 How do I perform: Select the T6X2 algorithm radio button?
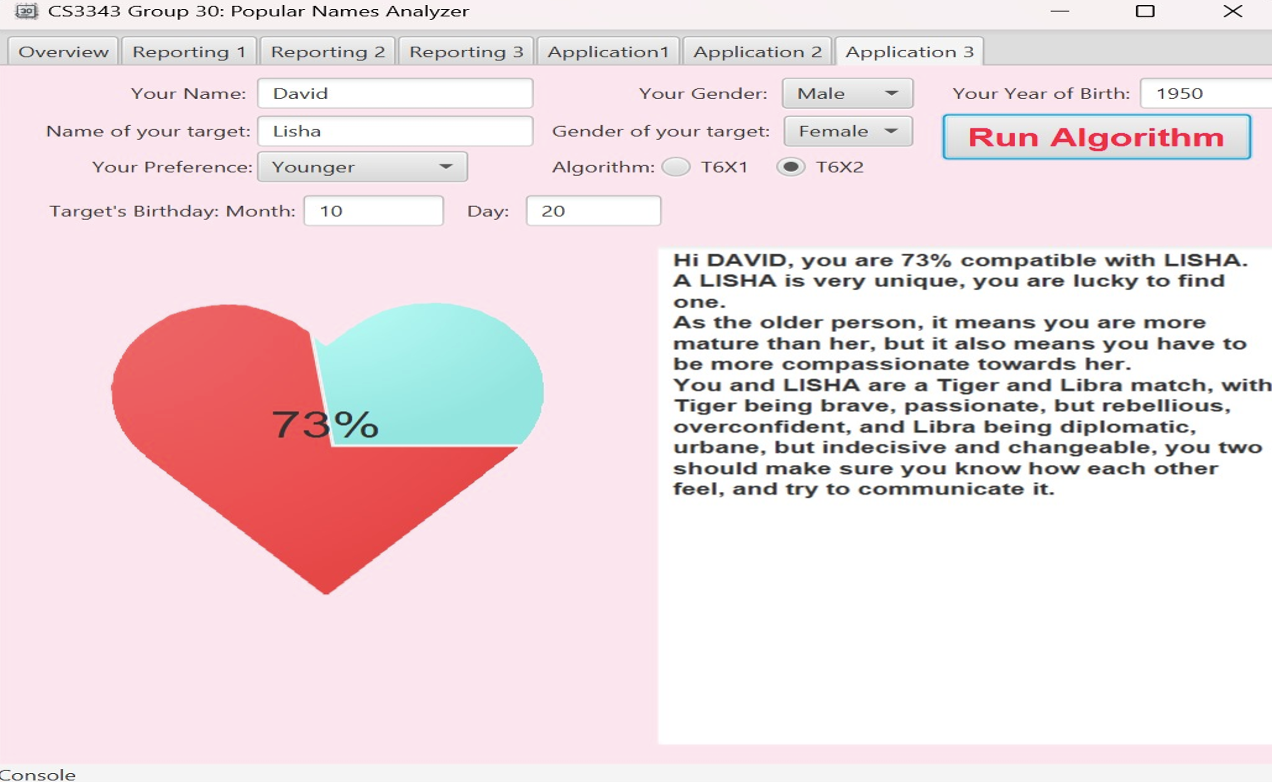pyautogui.click(x=791, y=167)
